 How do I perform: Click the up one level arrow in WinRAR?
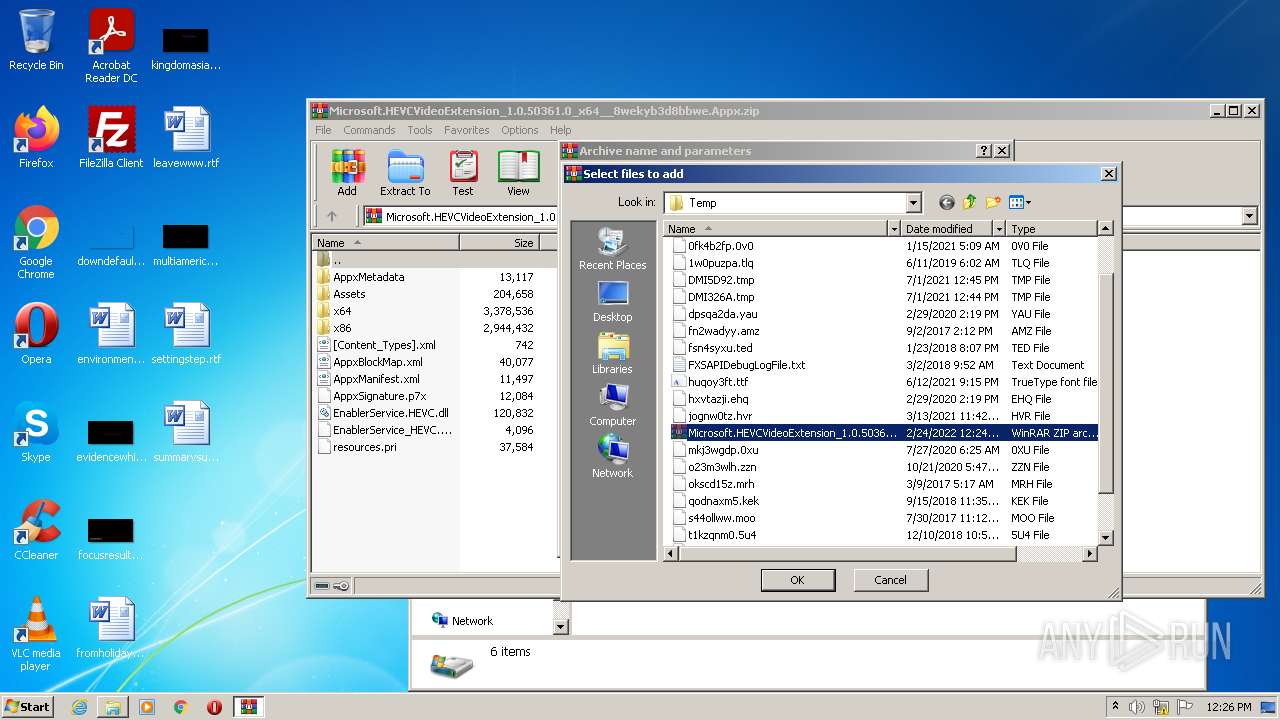tap(332, 216)
